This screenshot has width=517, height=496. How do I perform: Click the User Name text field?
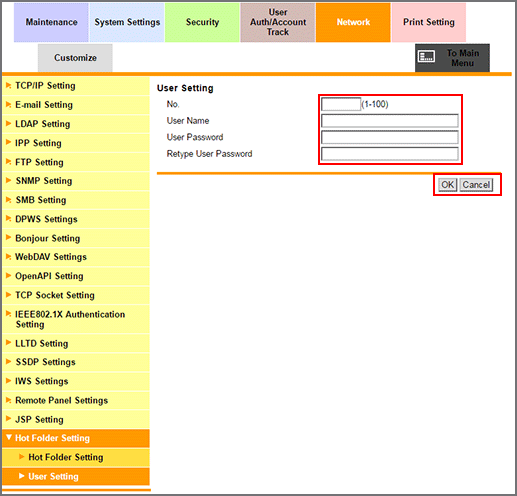[390, 121]
